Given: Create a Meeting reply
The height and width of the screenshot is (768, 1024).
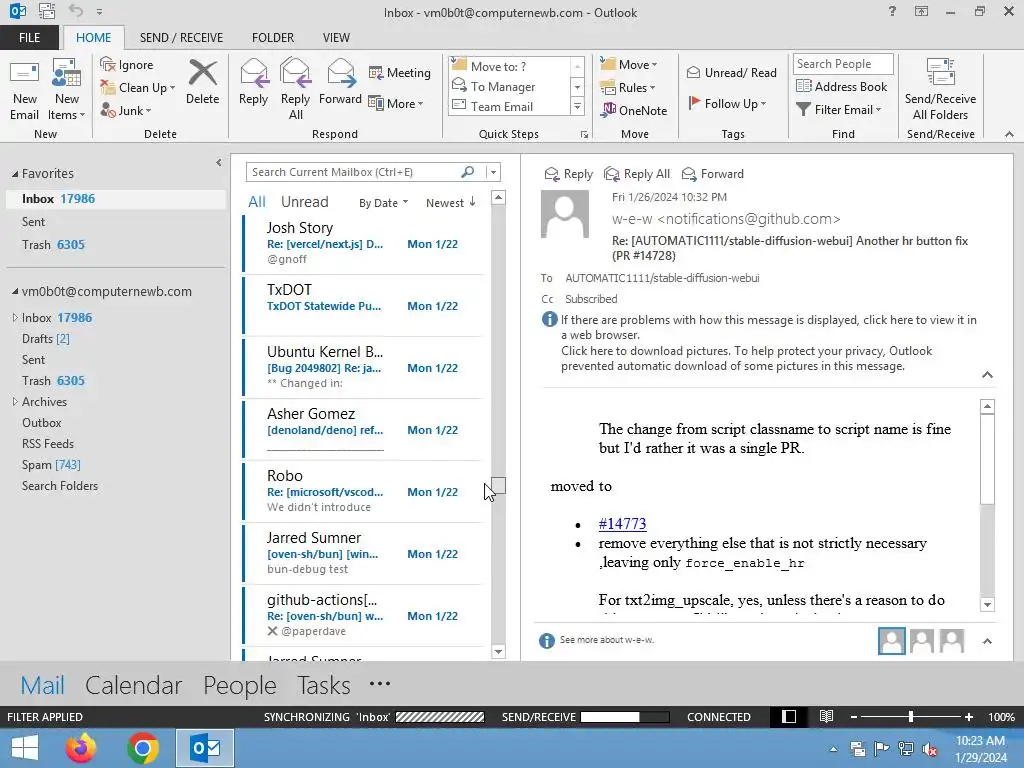Looking at the screenshot, I should tap(400, 72).
